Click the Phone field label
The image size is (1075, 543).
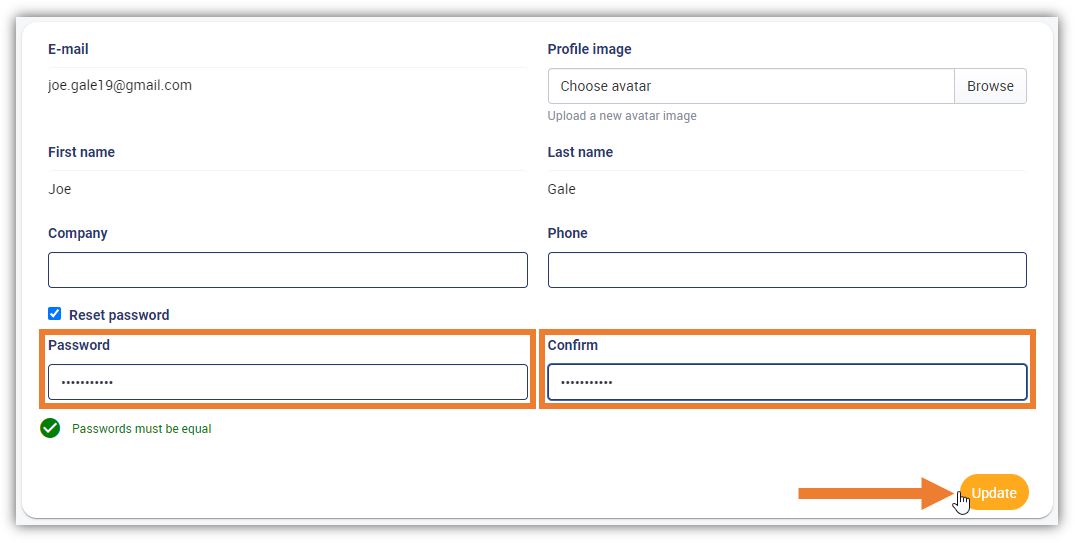[568, 233]
